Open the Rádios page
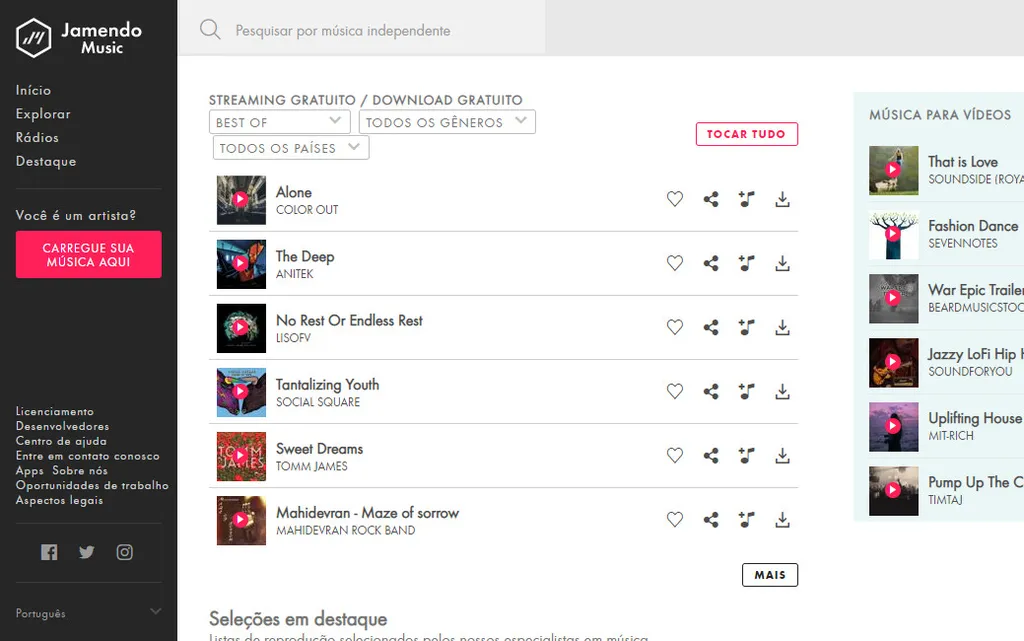This screenshot has height=641, width=1024. click(x=37, y=137)
